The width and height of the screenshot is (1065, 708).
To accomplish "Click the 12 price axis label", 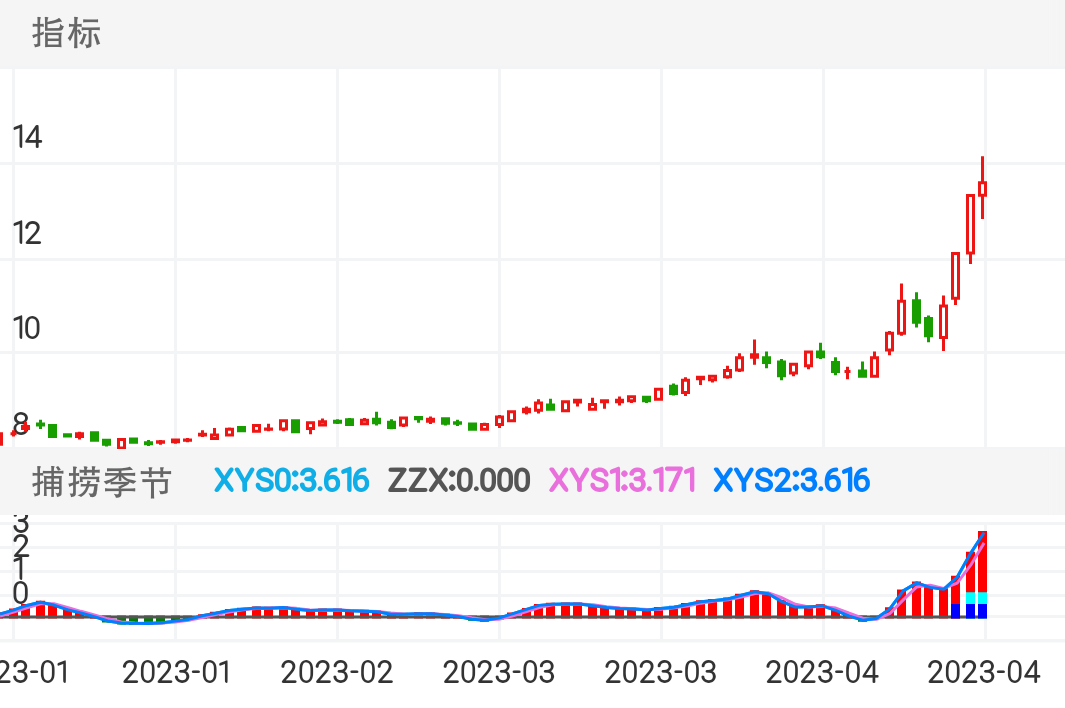I will pyautogui.click(x=27, y=234).
